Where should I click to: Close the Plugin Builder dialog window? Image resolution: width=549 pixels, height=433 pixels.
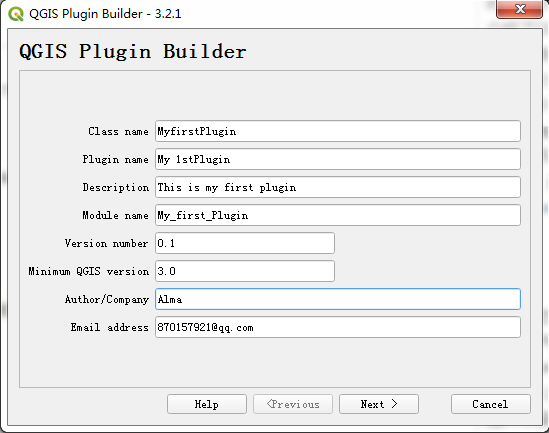tap(520, 9)
